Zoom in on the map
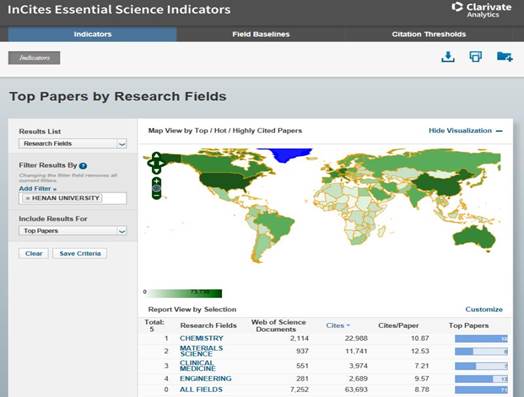524x397 pixels. pyautogui.click(x=156, y=181)
